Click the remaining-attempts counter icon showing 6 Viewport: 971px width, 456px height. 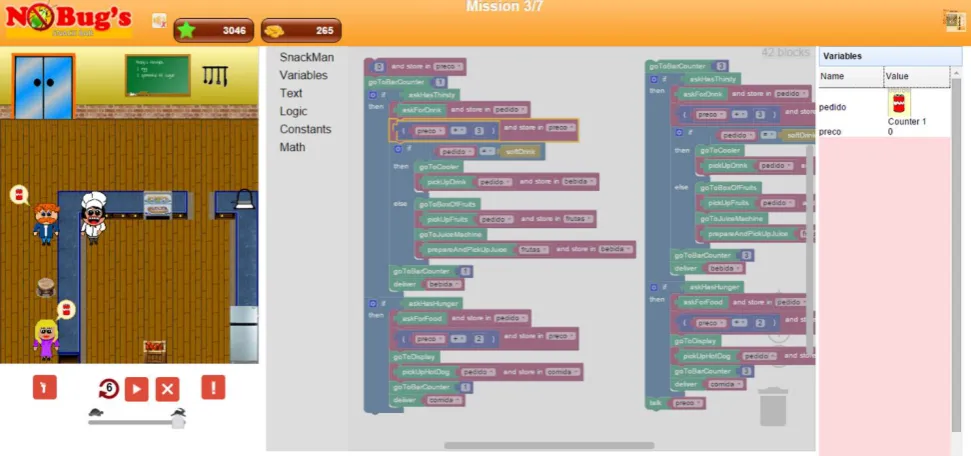(108, 389)
